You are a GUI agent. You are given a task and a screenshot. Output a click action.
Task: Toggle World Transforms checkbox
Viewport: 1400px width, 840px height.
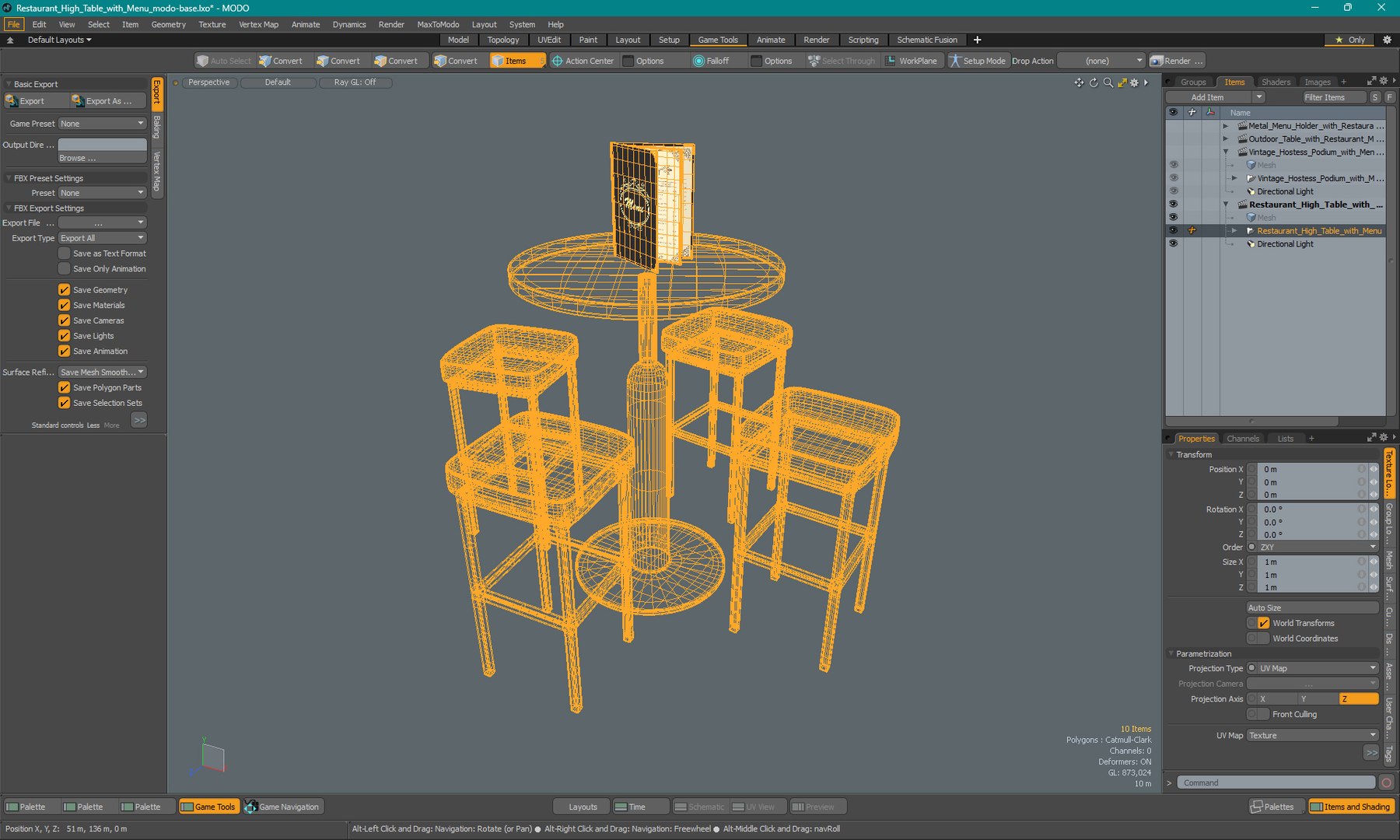[x=1264, y=623]
